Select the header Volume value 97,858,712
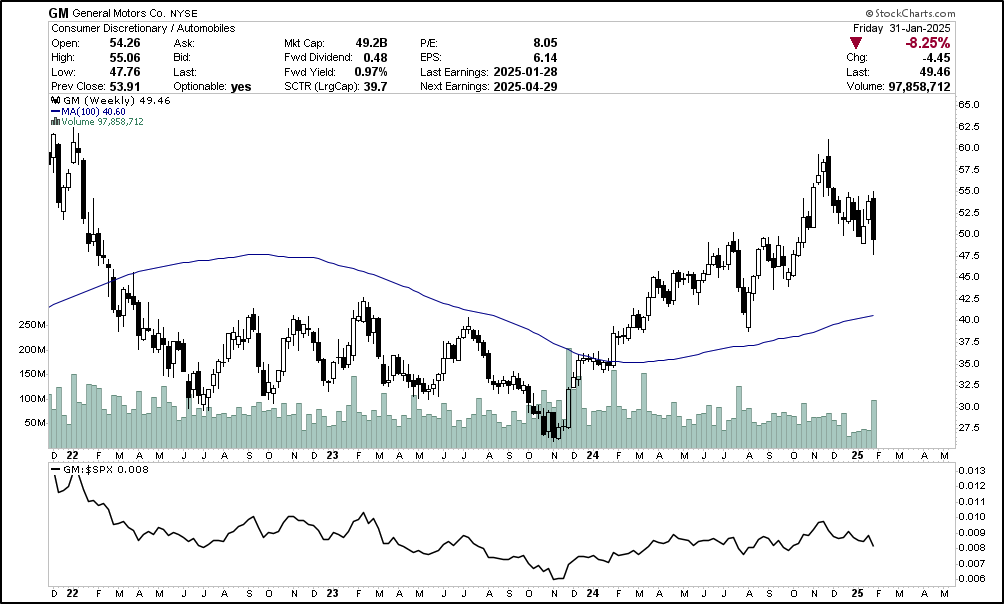 click(x=919, y=86)
